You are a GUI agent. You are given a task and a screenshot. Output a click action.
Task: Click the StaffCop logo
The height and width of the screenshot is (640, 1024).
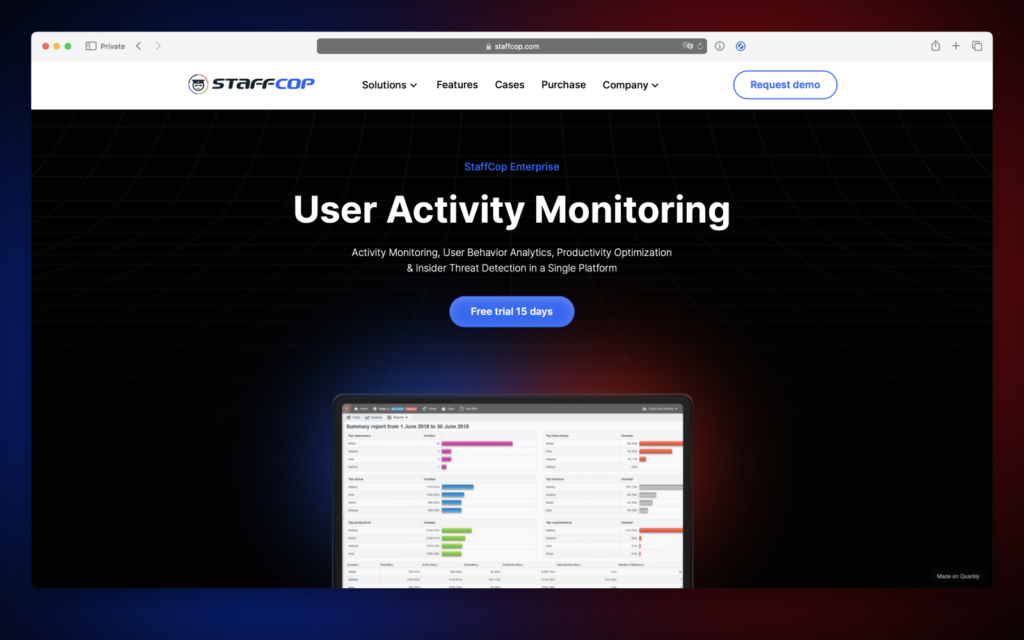[251, 85]
